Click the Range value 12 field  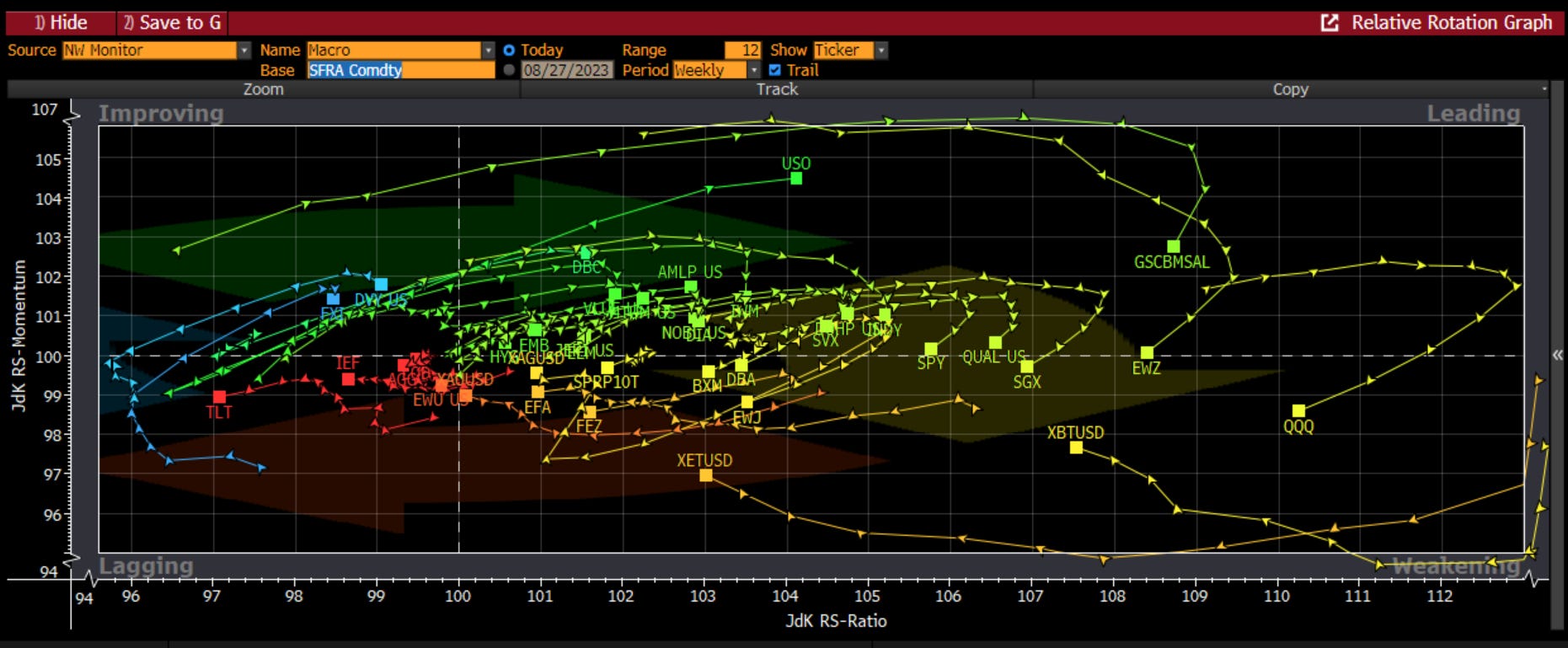(x=742, y=51)
